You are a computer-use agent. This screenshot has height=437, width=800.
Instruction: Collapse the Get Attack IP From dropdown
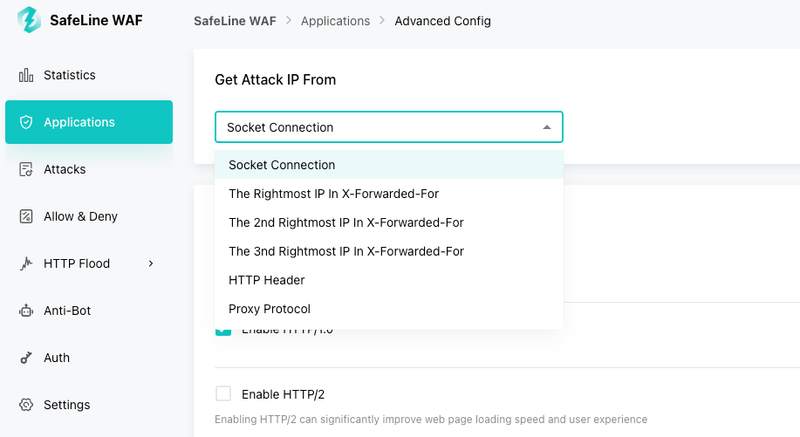click(x=546, y=127)
